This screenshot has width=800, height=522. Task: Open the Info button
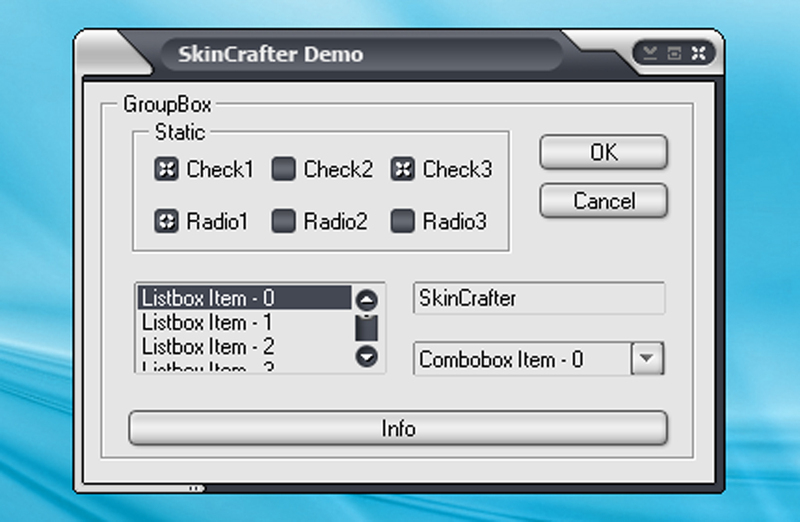(x=398, y=428)
